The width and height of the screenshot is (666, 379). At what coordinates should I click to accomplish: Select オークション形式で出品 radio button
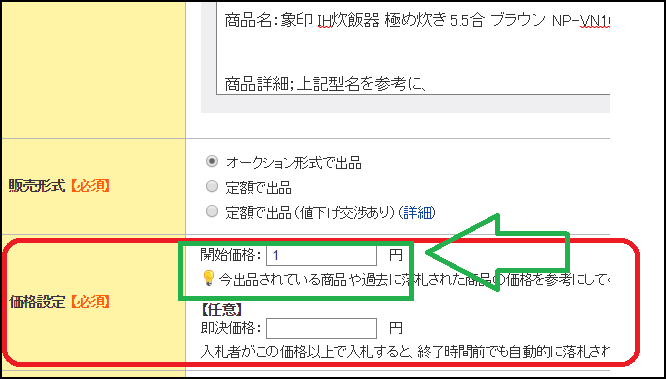click(212, 161)
